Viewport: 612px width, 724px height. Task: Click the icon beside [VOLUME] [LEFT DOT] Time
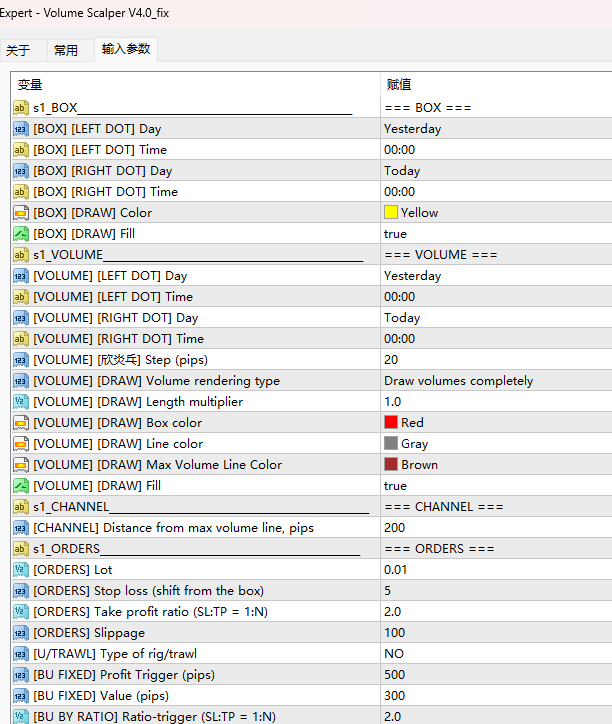[21, 297]
